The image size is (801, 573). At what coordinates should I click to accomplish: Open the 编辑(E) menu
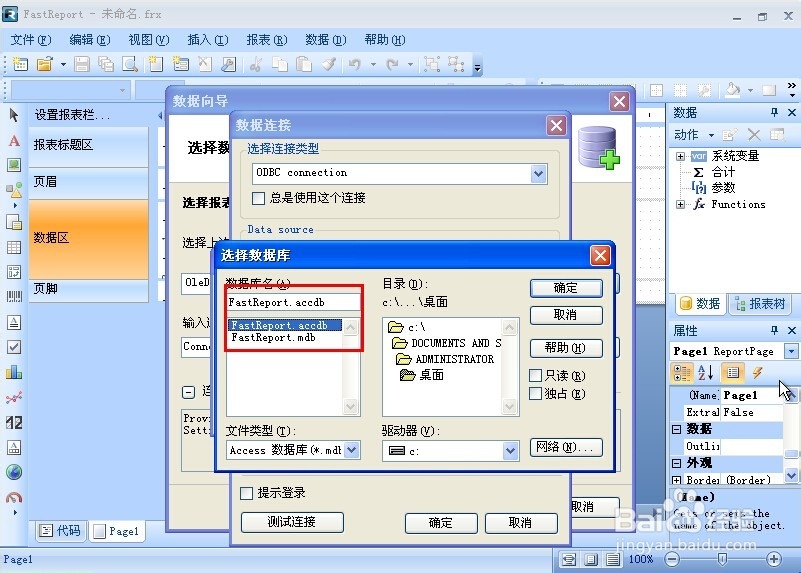(x=89, y=40)
